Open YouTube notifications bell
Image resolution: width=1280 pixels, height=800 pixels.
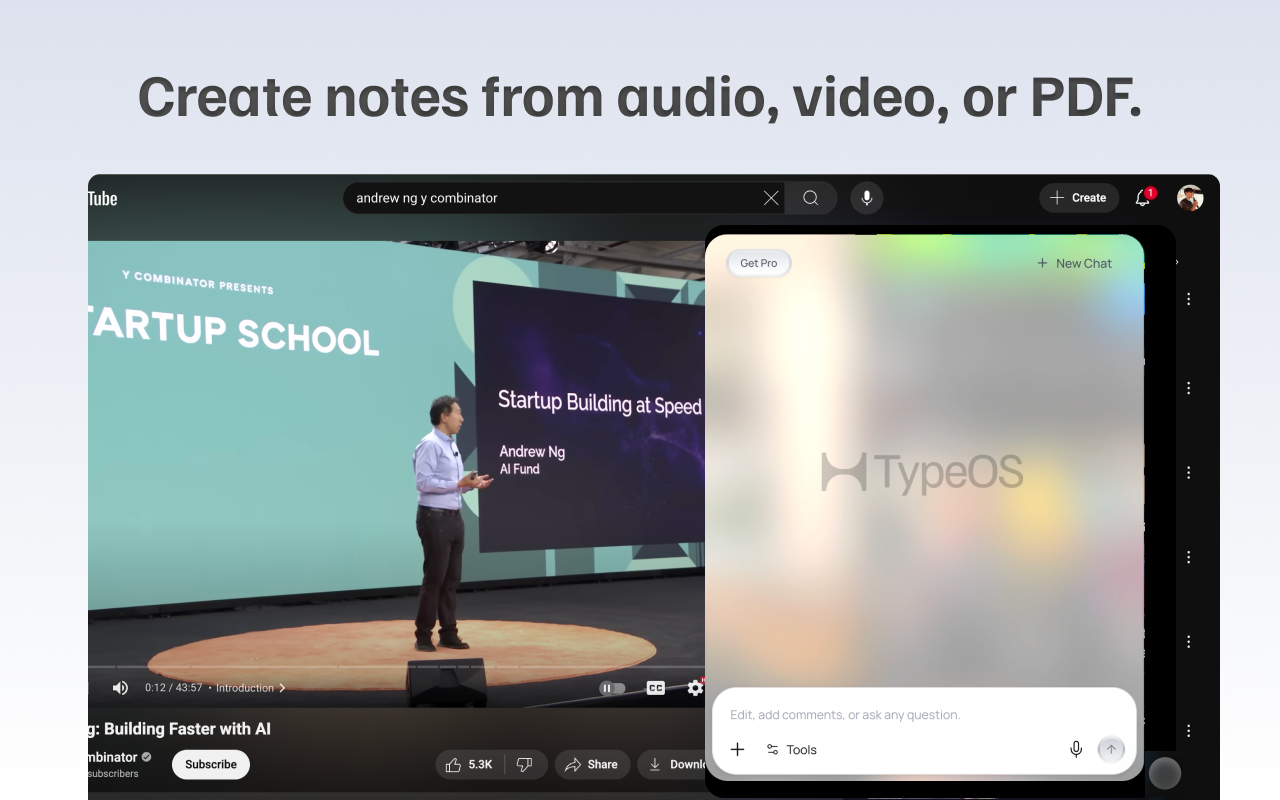point(1142,198)
